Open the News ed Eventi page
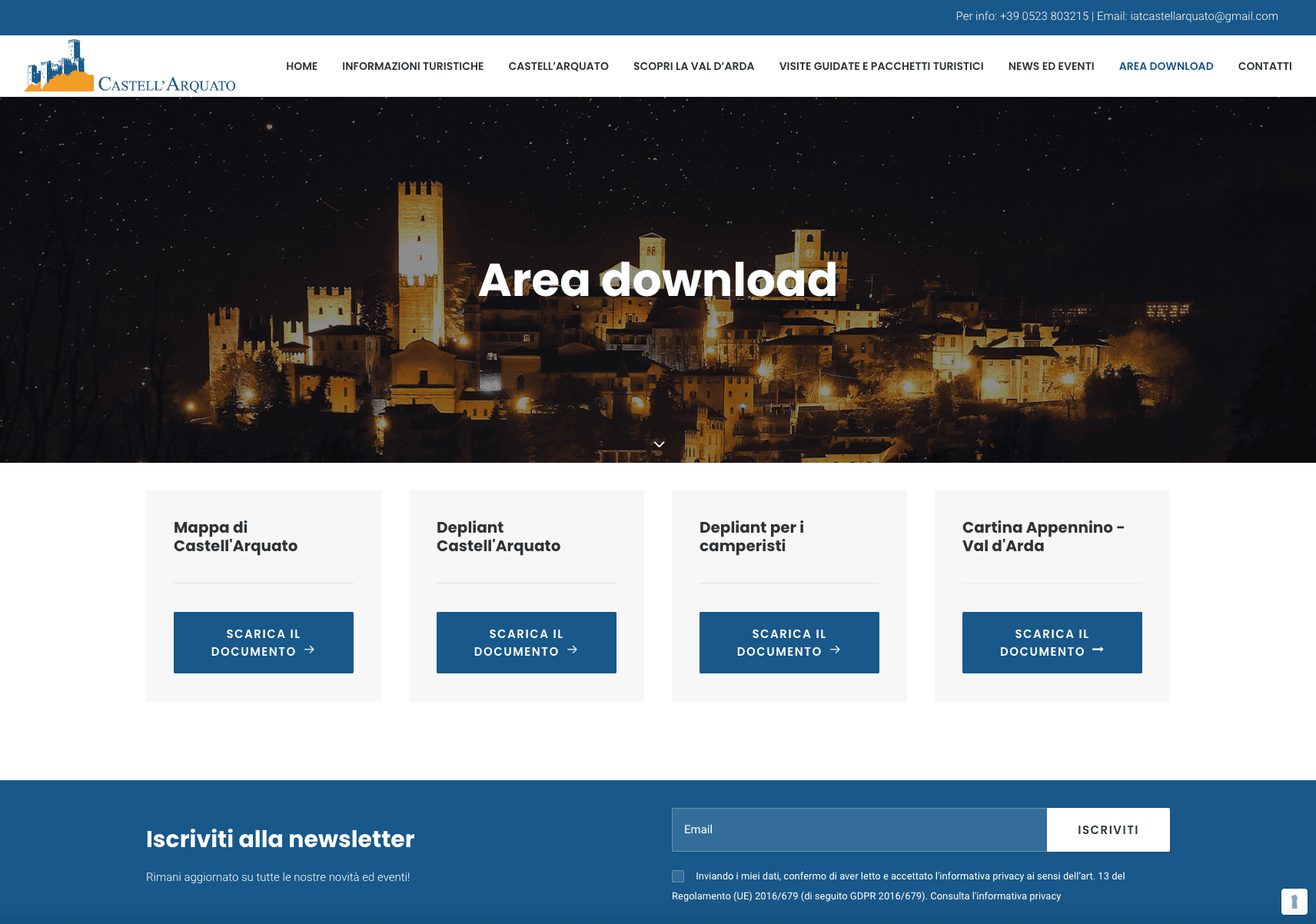Viewport: 1316px width, 924px height. [x=1051, y=66]
